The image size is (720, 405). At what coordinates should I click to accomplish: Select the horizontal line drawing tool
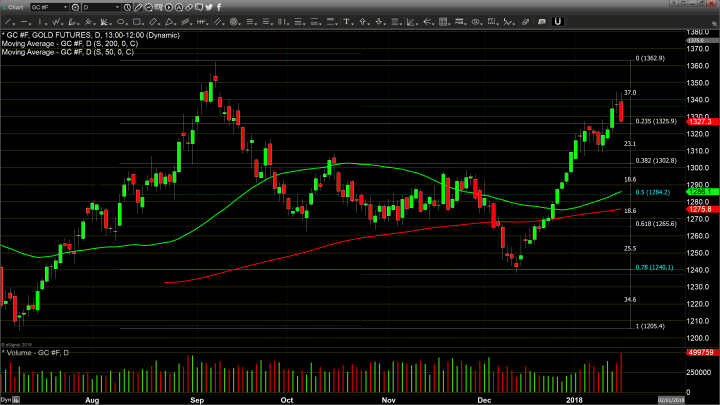23,22
